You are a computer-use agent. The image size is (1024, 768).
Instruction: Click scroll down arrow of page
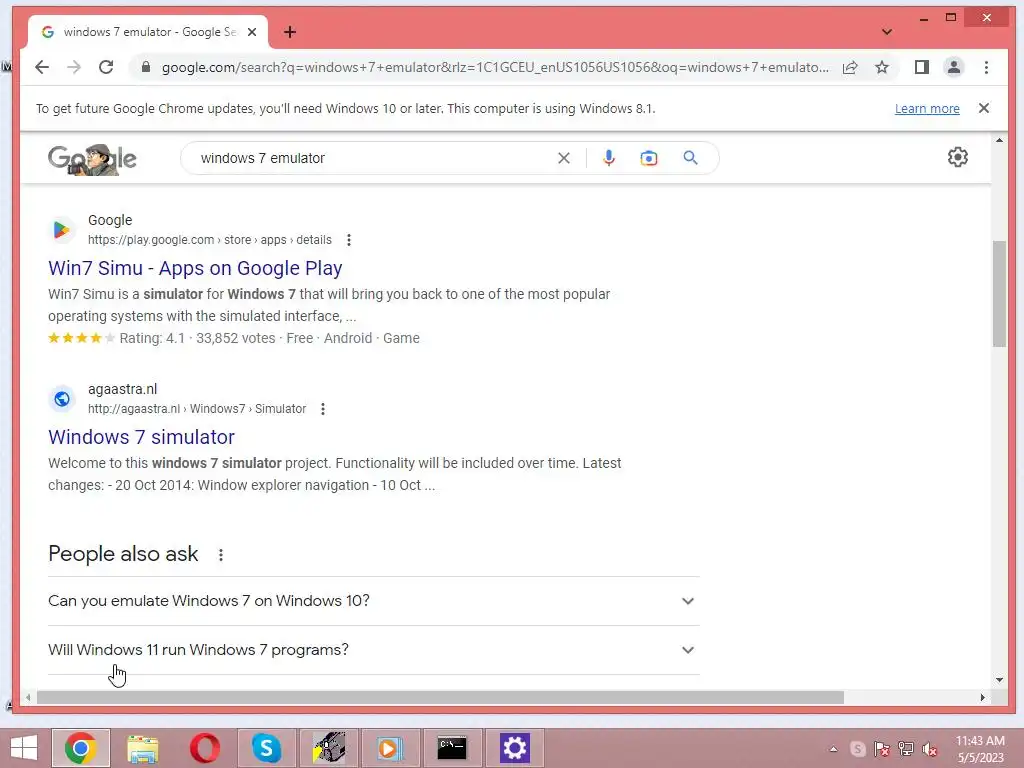click(x=999, y=680)
